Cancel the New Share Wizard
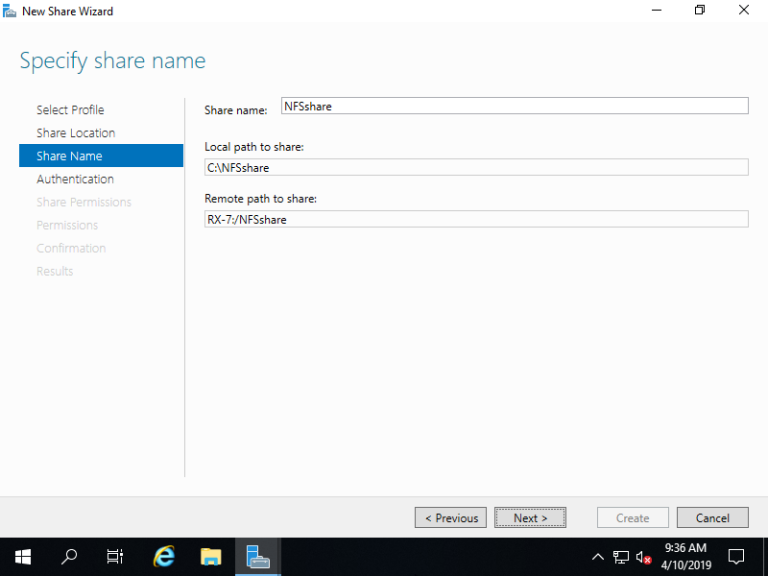This screenshot has height=576, width=768. [x=712, y=518]
